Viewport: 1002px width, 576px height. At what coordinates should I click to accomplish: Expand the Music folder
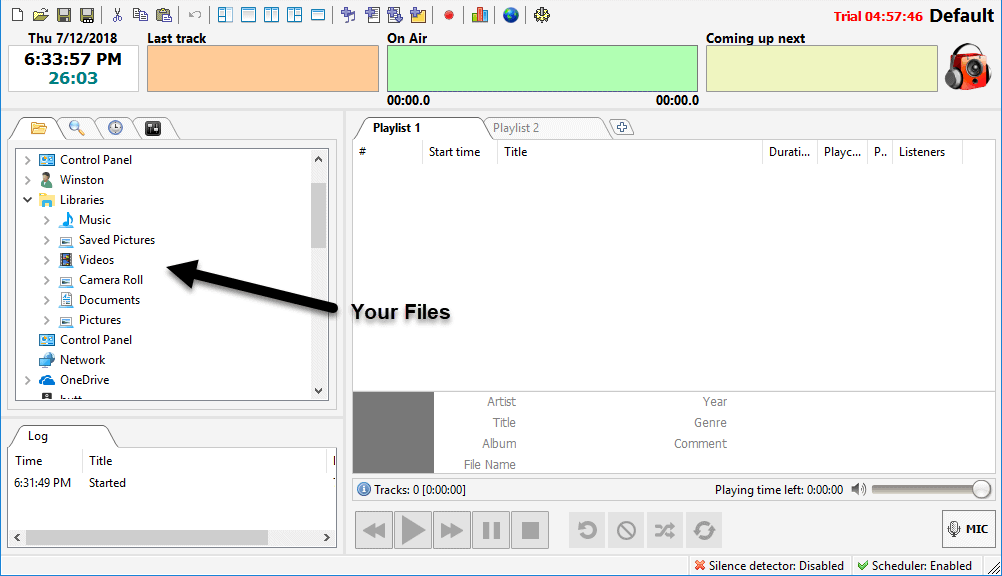47,220
